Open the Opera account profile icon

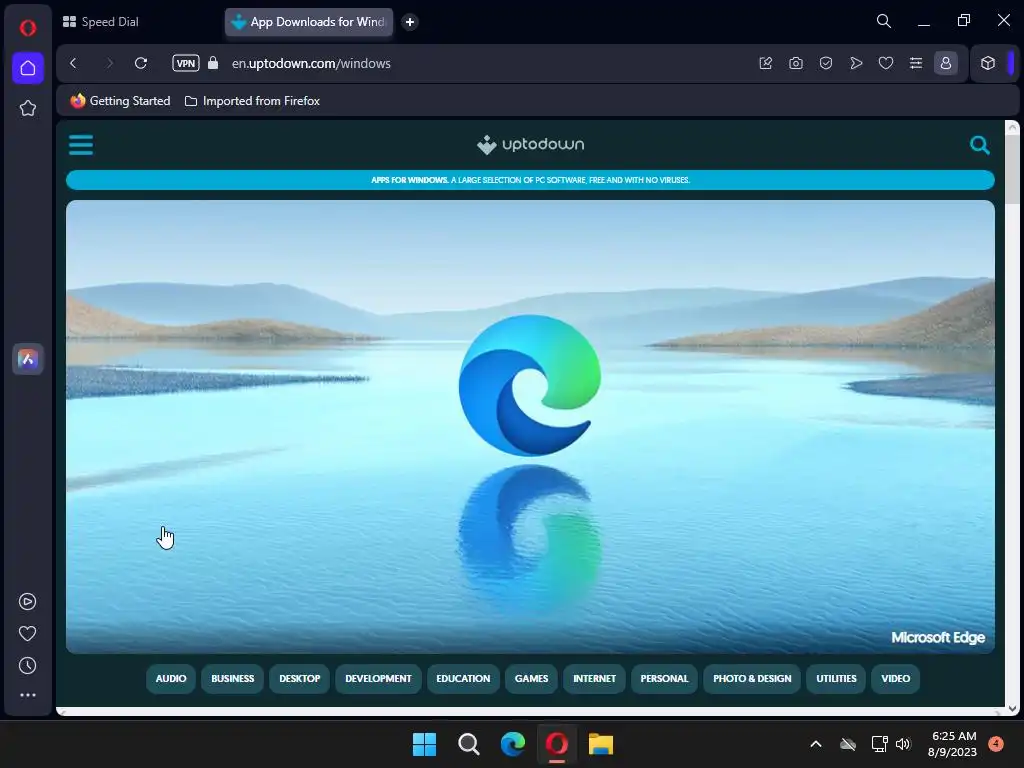(x=946, y=63)
